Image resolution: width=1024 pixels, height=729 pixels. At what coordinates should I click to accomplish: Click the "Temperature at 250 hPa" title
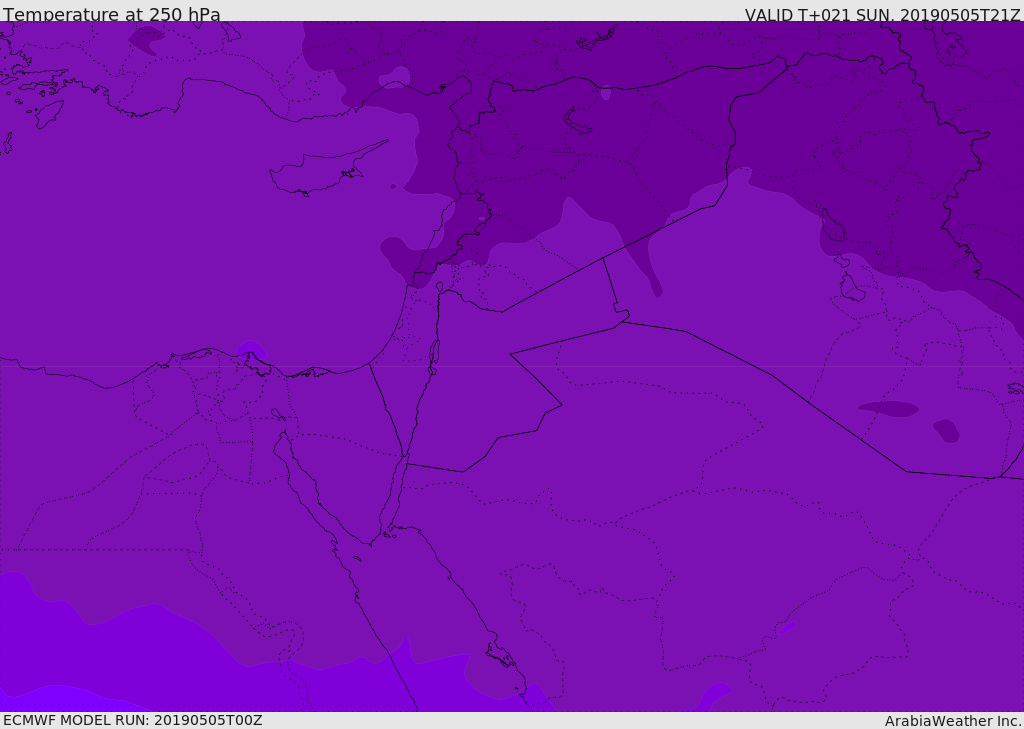(111, 15)
